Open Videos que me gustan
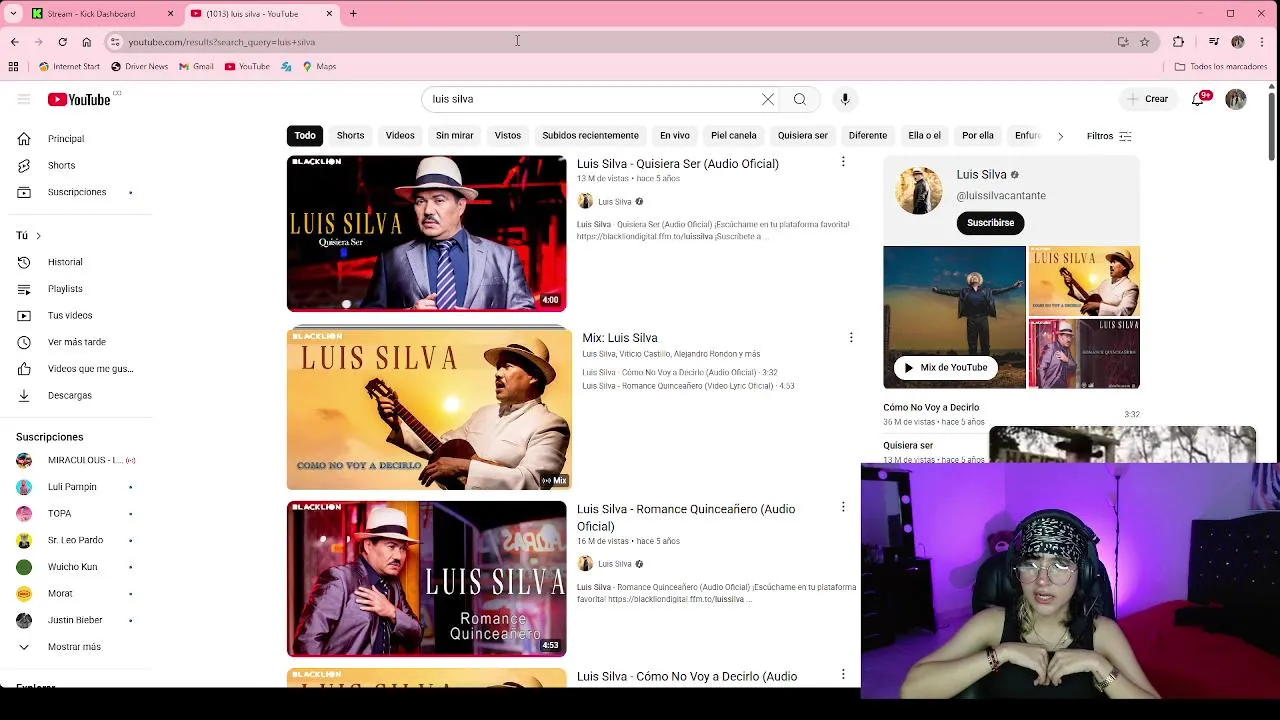Screen dimensions: 1280x720 [x=90, y=369]
